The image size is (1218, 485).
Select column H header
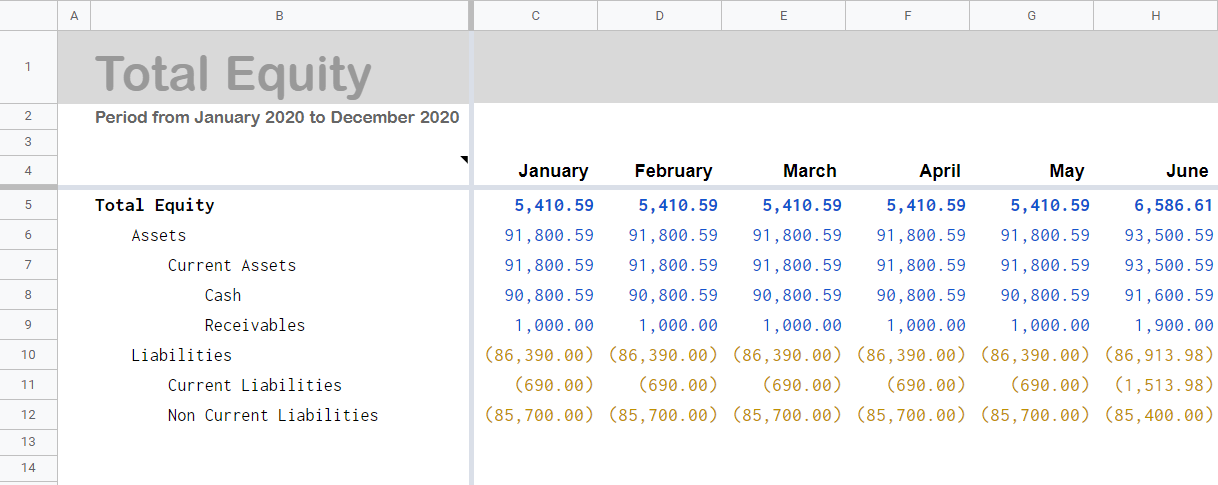tap(1155, 15)
